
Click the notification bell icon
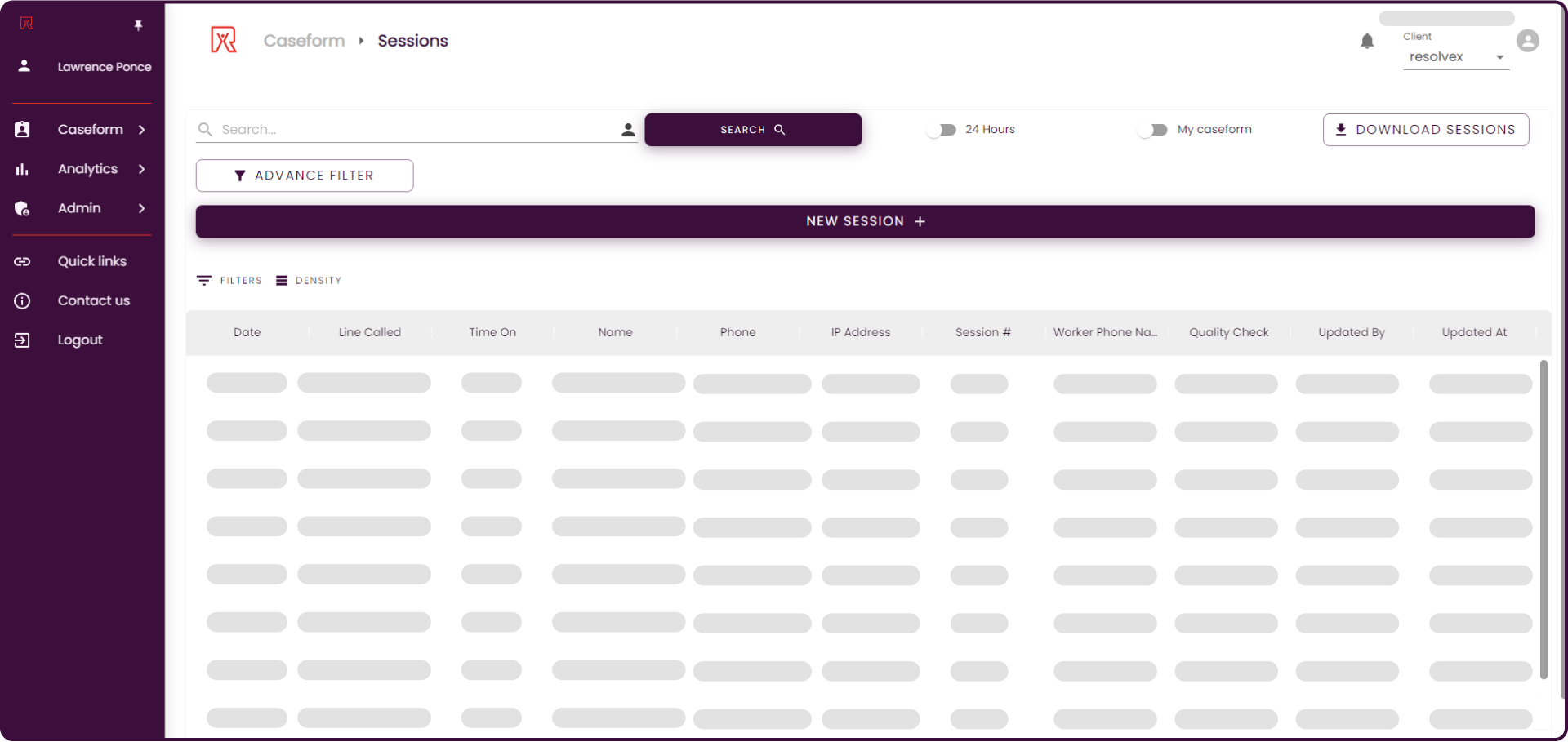pos(1367,41)
